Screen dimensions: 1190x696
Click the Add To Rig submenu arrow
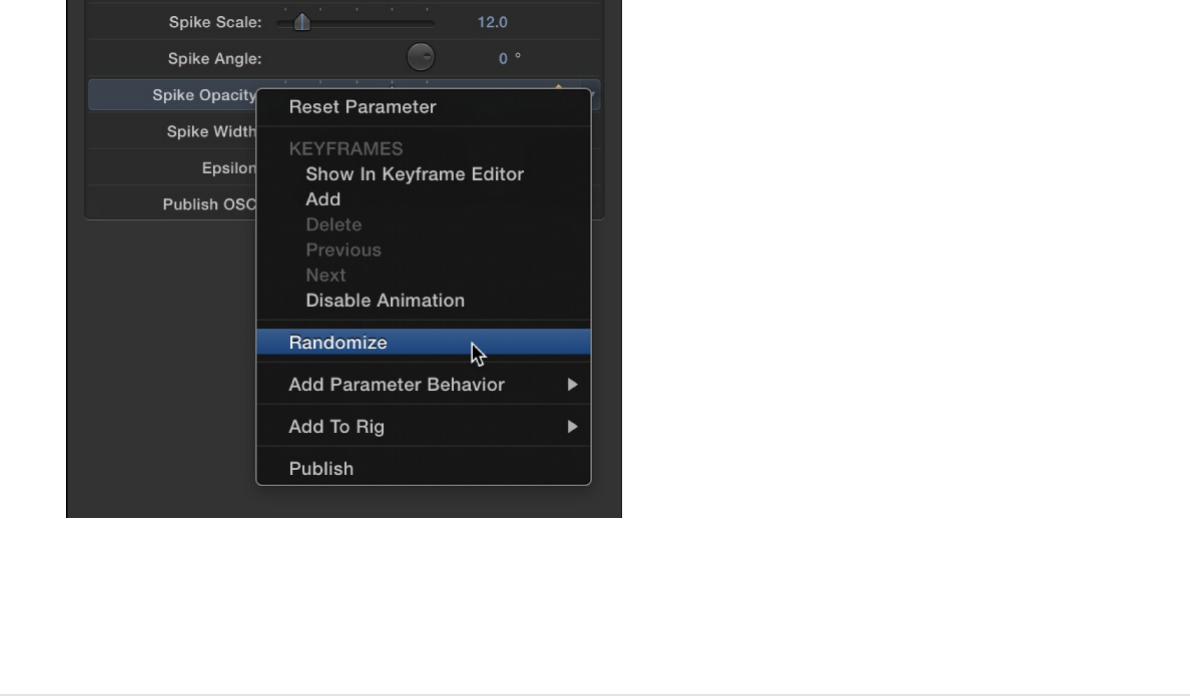[x=572, y=427]
